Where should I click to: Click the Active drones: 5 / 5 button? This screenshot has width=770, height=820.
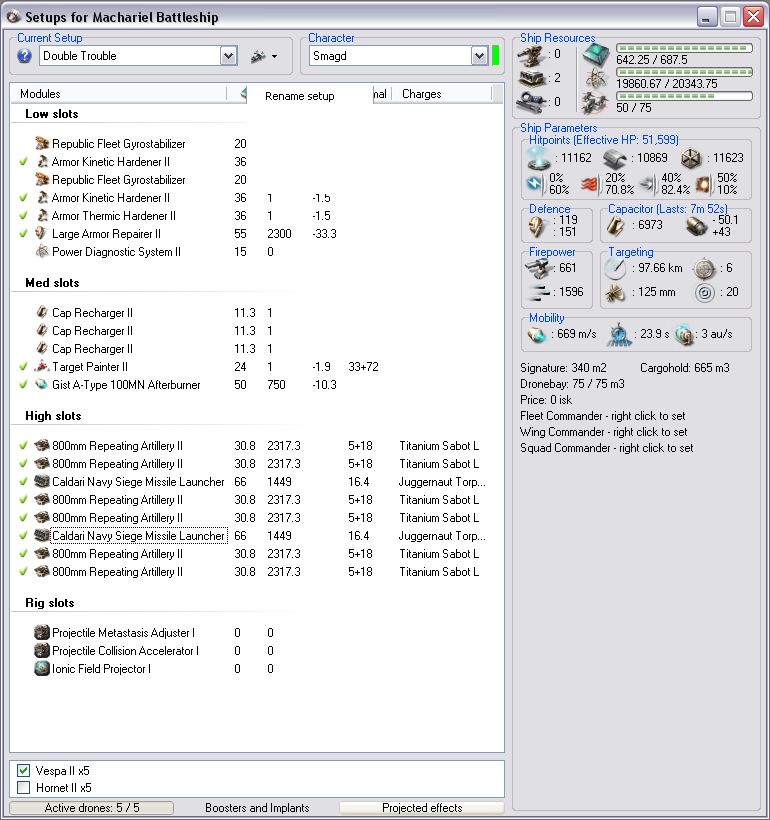(x=92, y=807)
